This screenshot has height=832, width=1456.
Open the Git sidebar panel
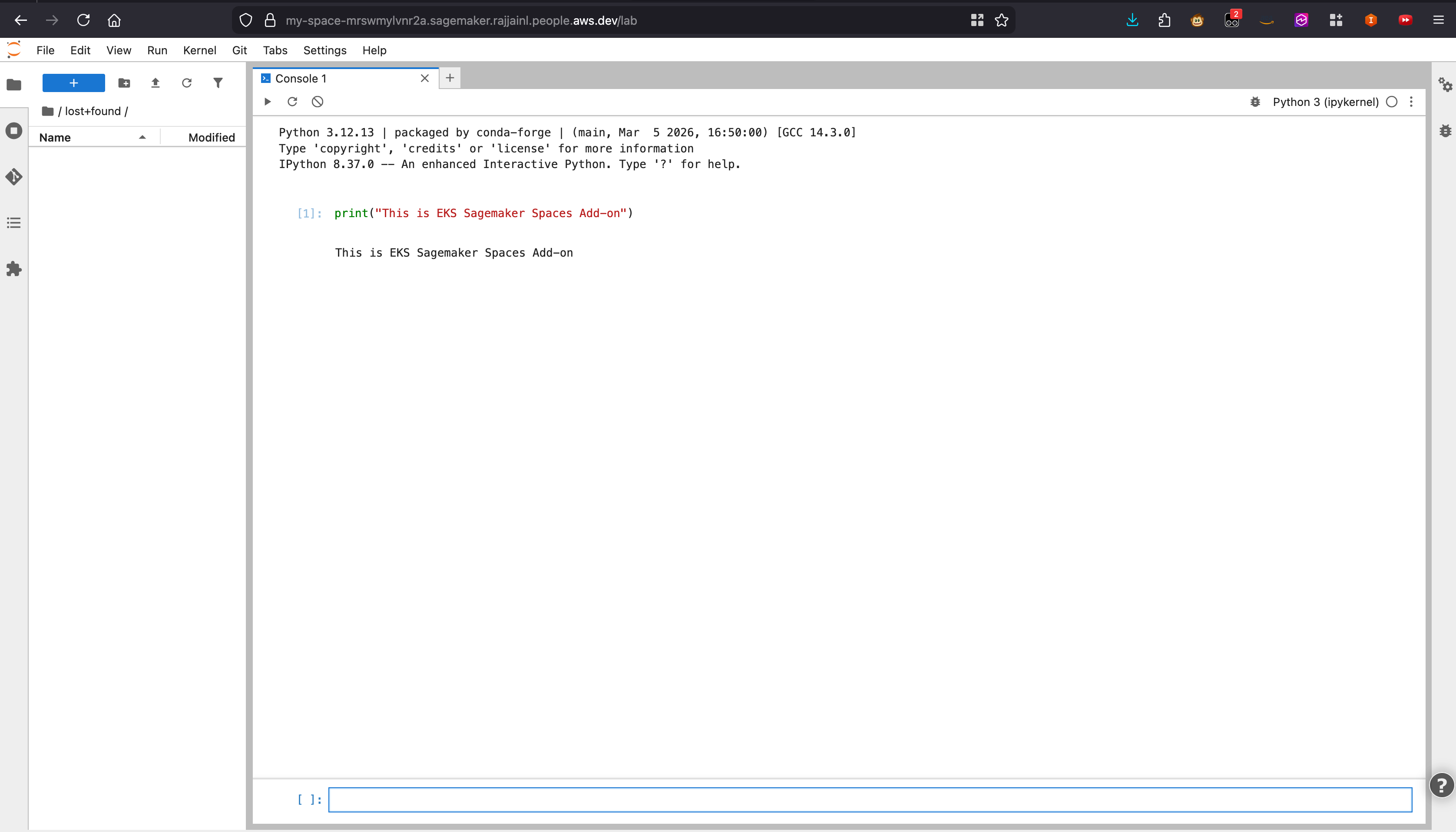(x=14, y=177)
